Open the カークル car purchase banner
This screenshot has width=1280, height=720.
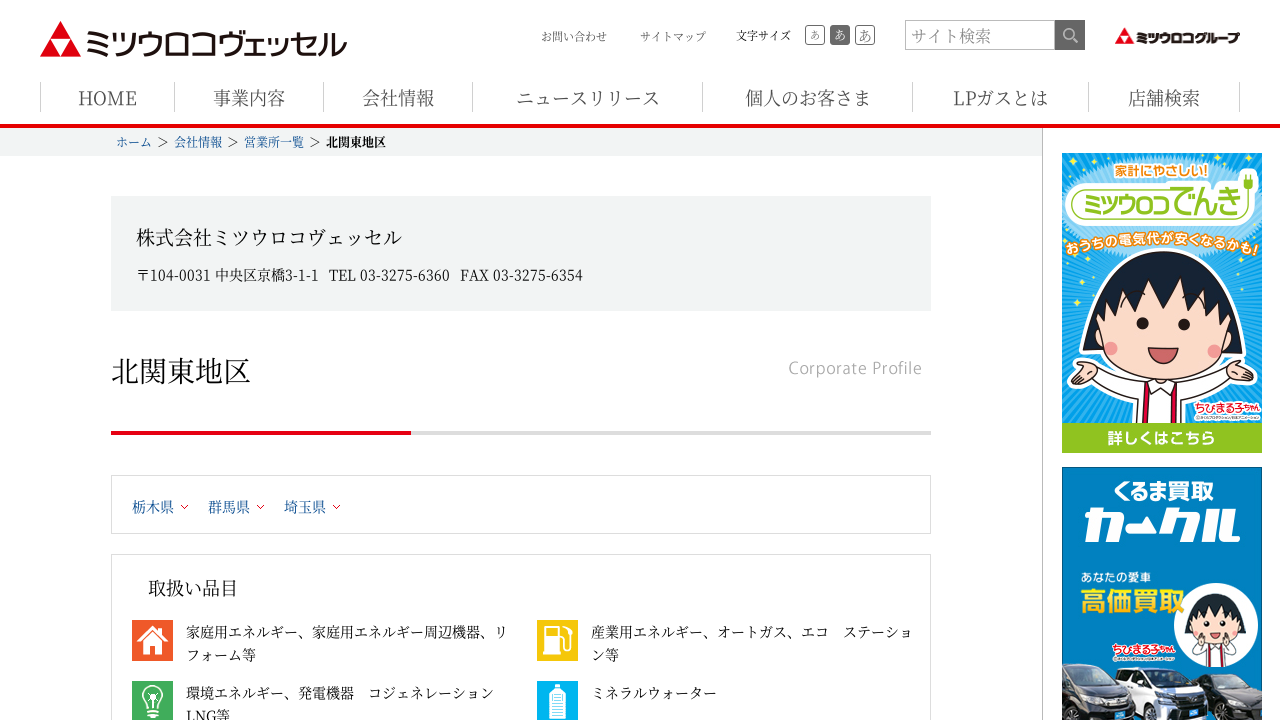(x=1161, y=593)
